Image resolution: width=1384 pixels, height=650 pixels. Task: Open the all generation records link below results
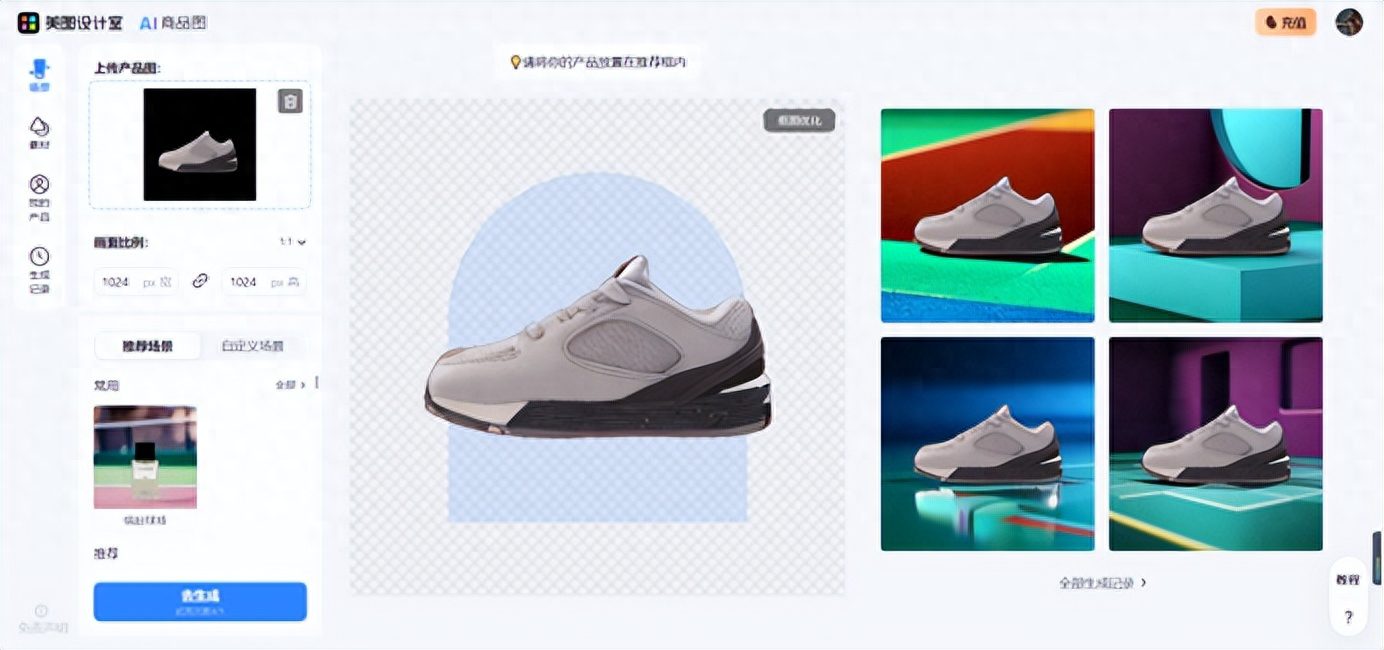(1102, 582)
